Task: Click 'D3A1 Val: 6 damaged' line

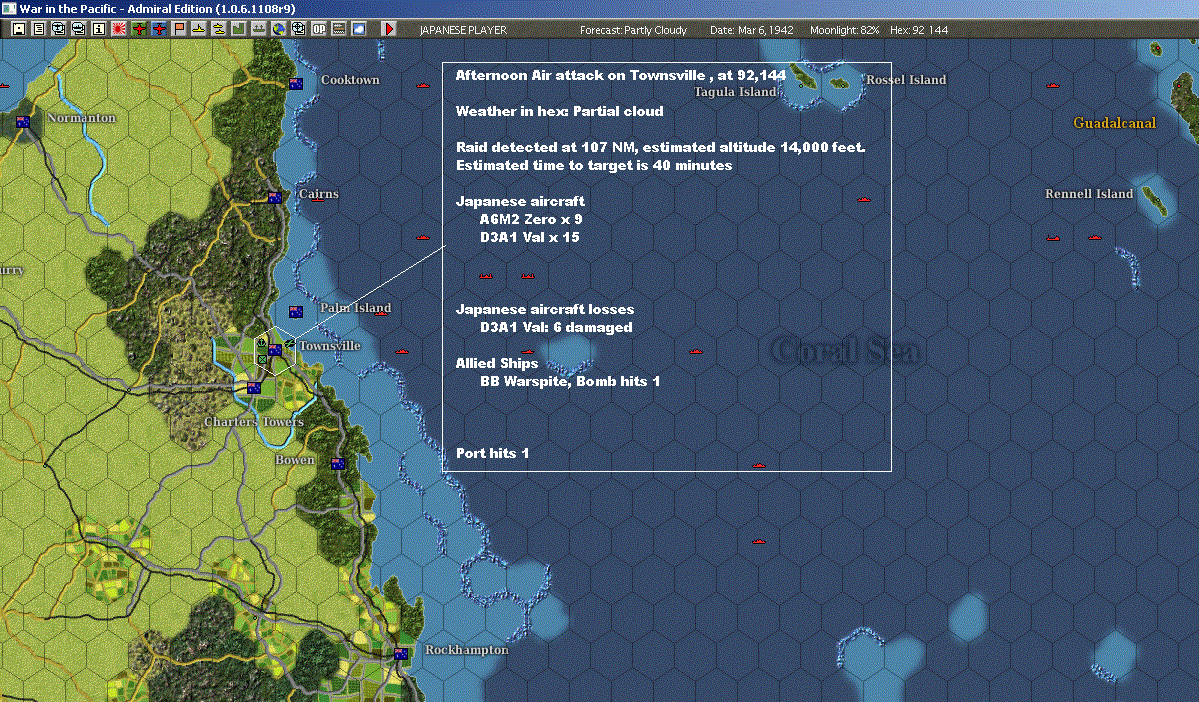Action: (x=556, y=327)
